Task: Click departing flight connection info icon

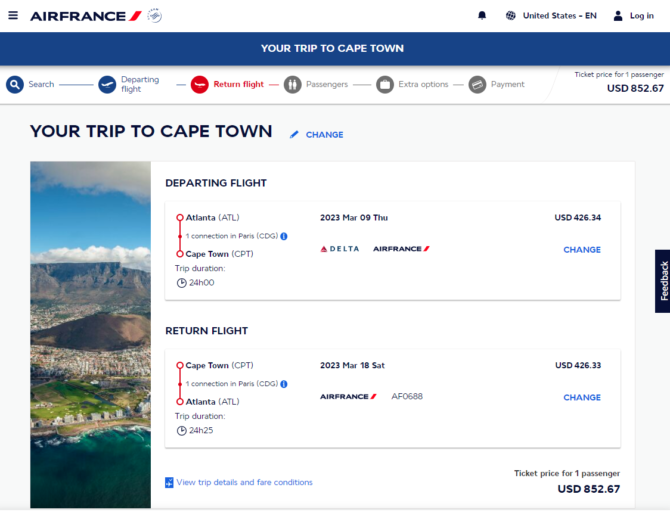Action: pyautogui.click(x=284, y=236)
